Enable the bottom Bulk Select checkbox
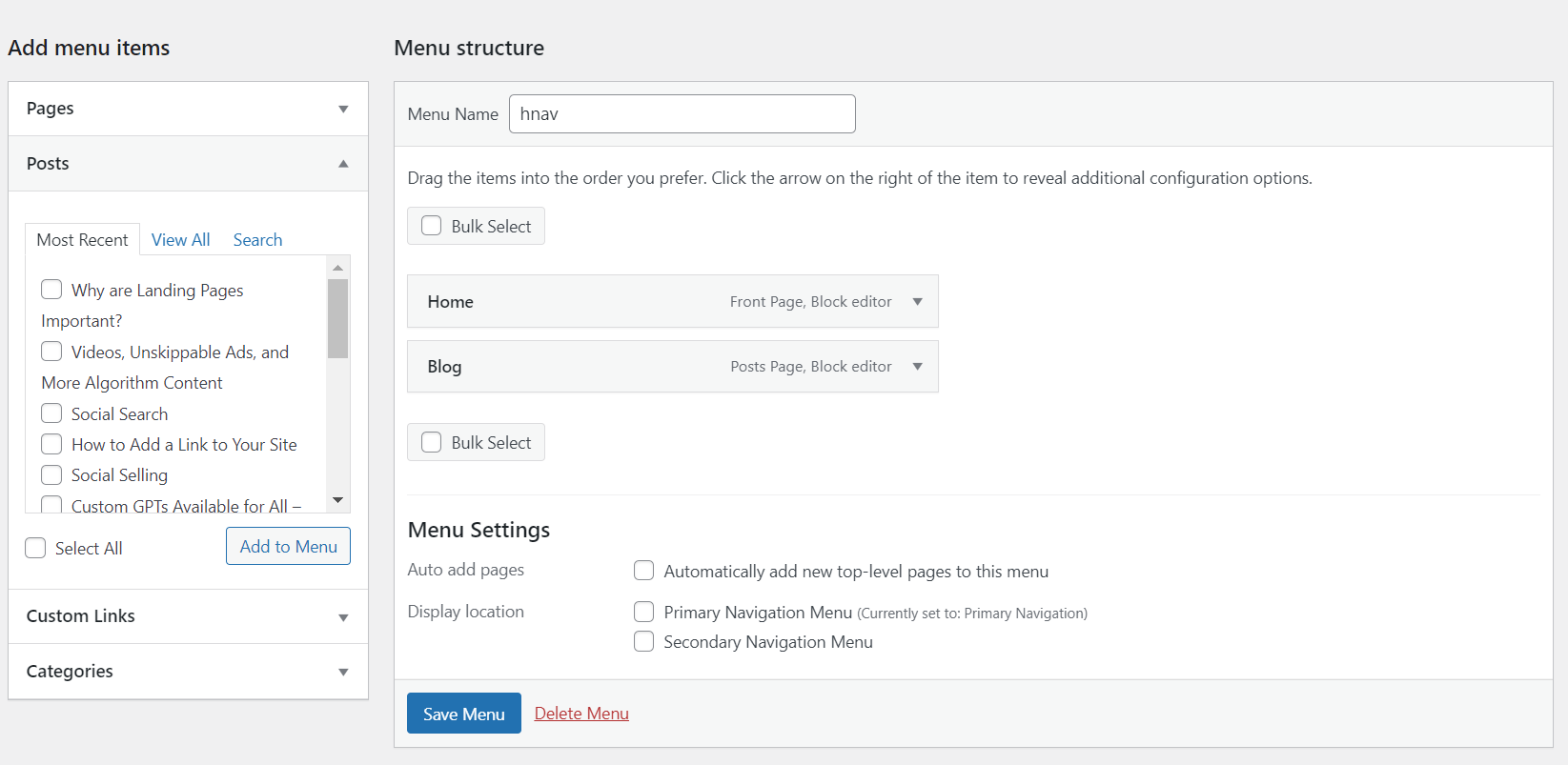The height and width of the screenshot is (765, 1568). (431, 442)
